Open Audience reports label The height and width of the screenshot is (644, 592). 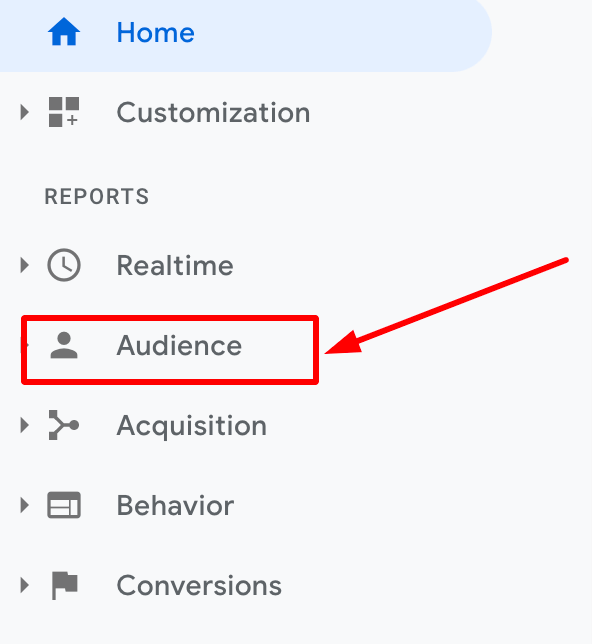(179, 345)
